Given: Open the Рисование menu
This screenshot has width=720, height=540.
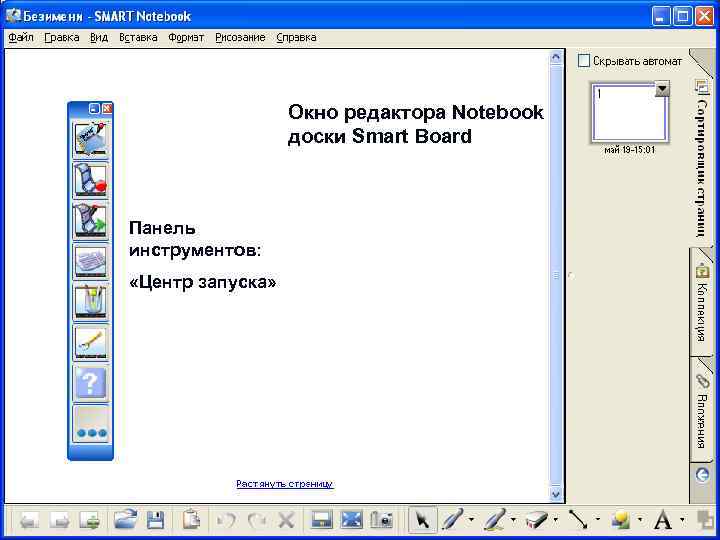Looking at the screenshot, I should pos(240,38).
